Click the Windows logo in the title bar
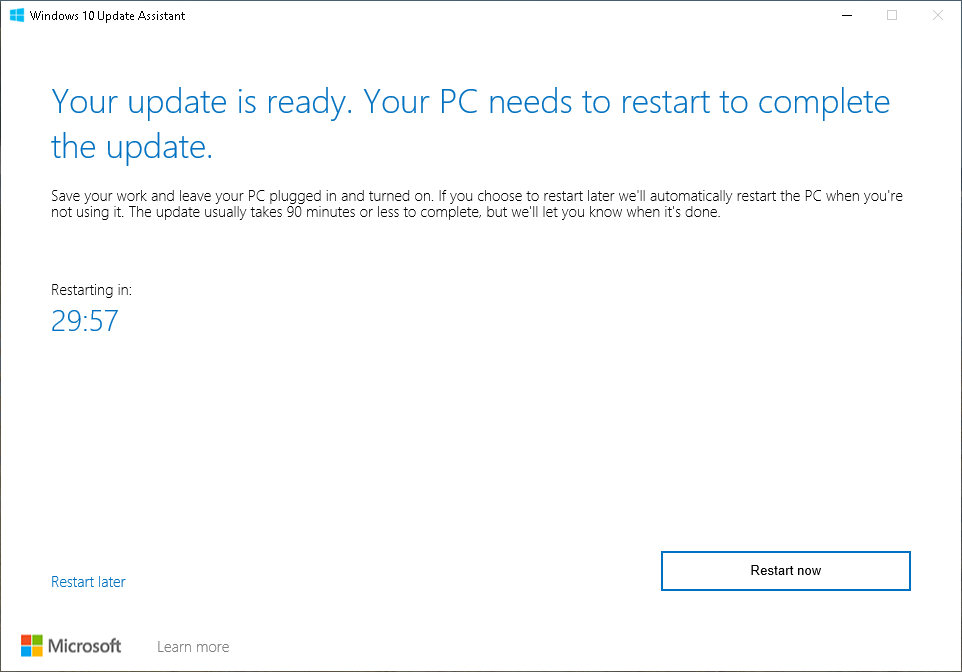962x672 pixels. (x=16, y=15)
